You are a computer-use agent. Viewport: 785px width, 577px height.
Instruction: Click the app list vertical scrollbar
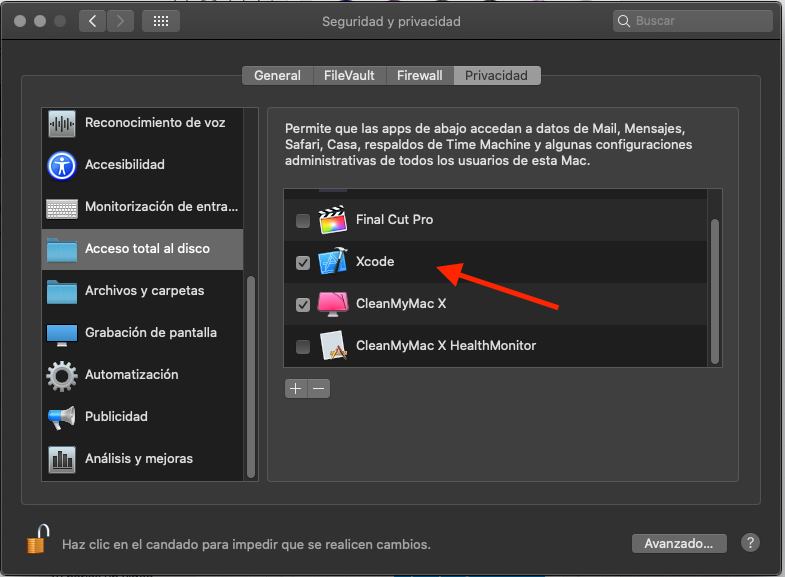click(714, 291)
